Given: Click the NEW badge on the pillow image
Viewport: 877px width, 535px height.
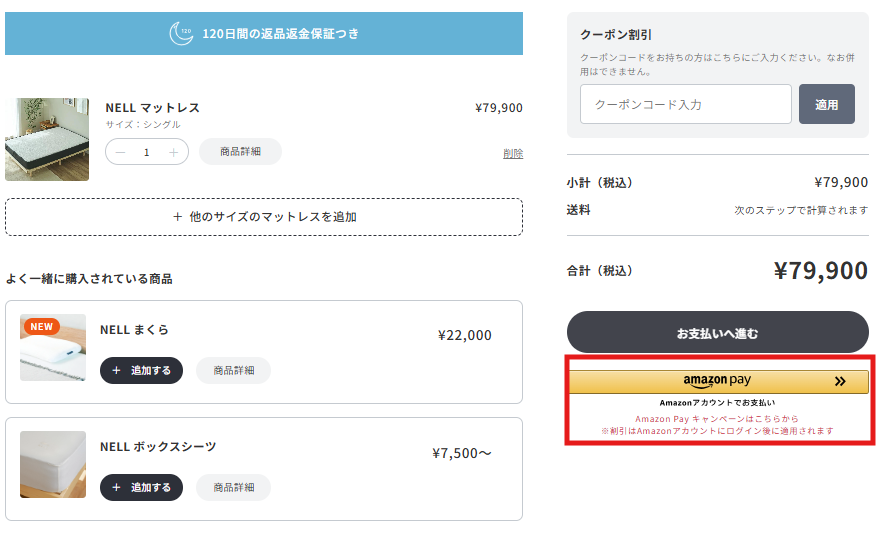Looking at the screenshot, I should [42, 326].
